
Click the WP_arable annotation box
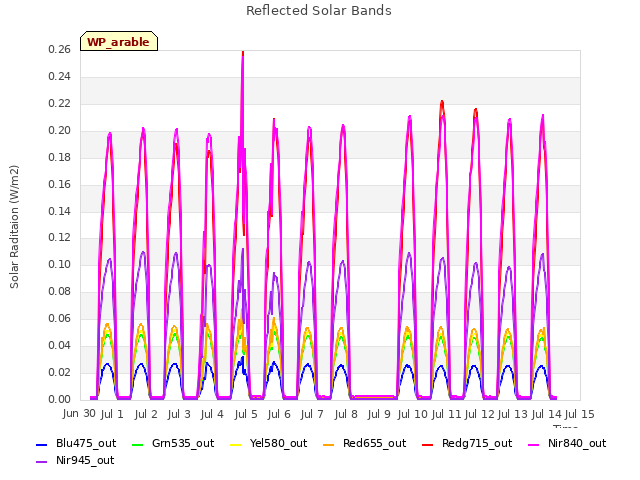119,41
